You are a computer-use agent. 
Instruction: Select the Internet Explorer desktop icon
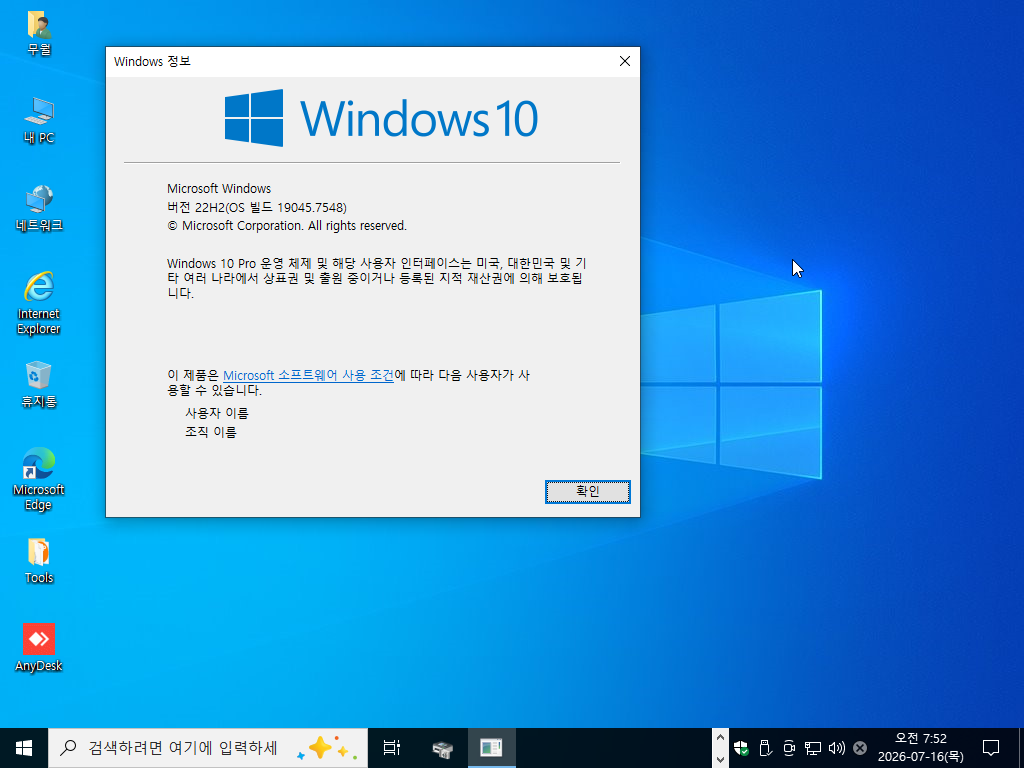coord(39,304)
